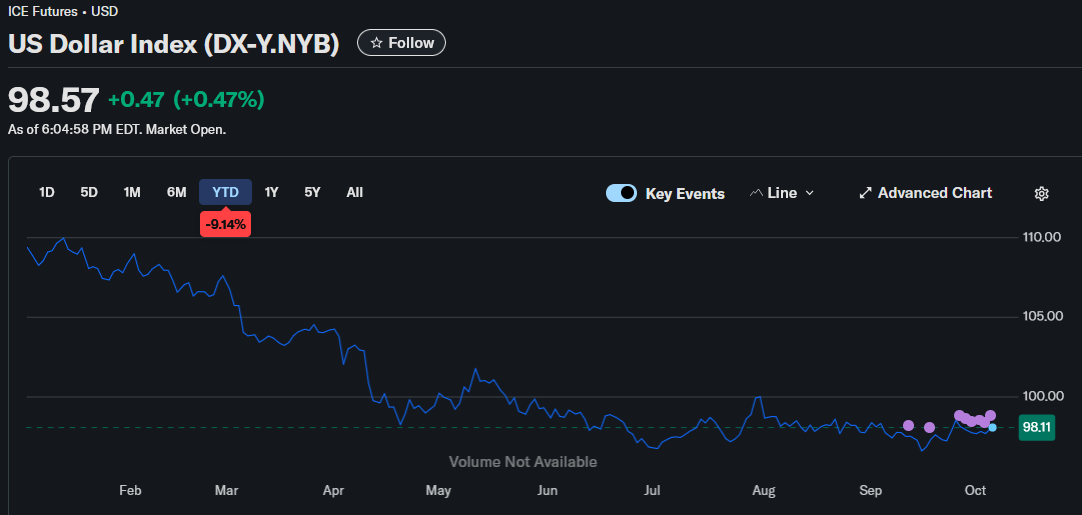Image resolution: width=1082 pixels, height=515 pixels.
Task: Select the 1D time range
Action: [x=46, y=192]
